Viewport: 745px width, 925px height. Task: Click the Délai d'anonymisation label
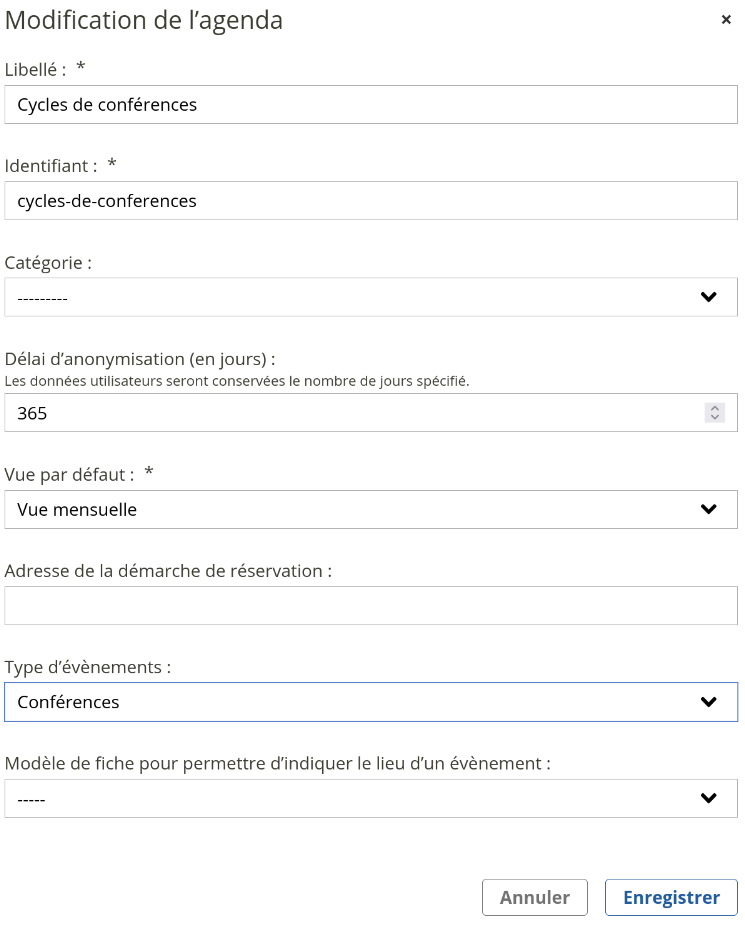pyautogui.click(x=140, y=359)
